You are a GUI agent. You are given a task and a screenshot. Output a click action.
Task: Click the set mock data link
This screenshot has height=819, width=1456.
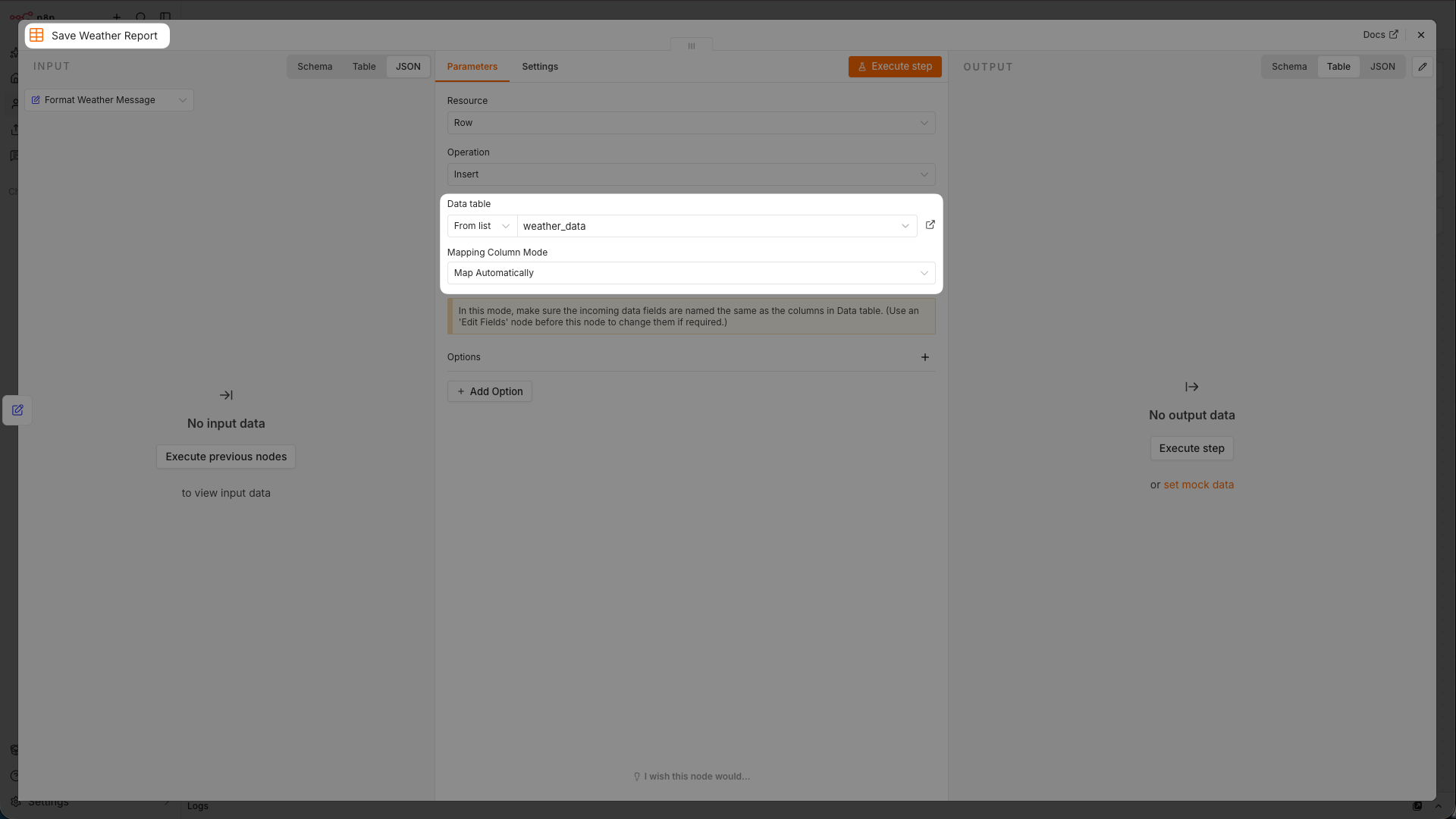[1198, 485]
